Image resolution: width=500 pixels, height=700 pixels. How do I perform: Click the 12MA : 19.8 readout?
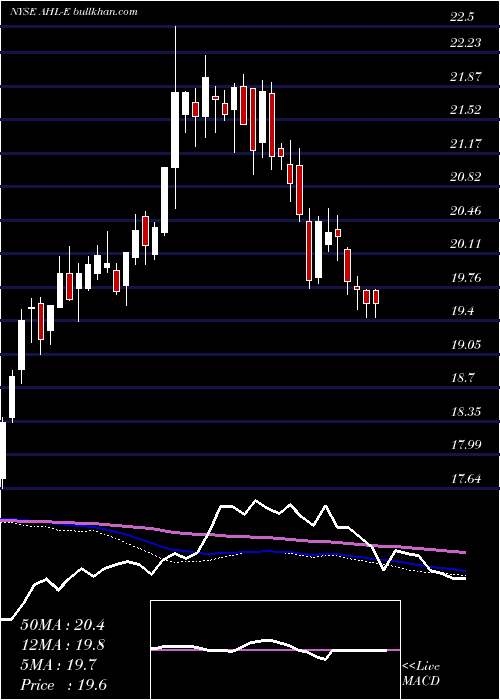(x=63, y=645)
